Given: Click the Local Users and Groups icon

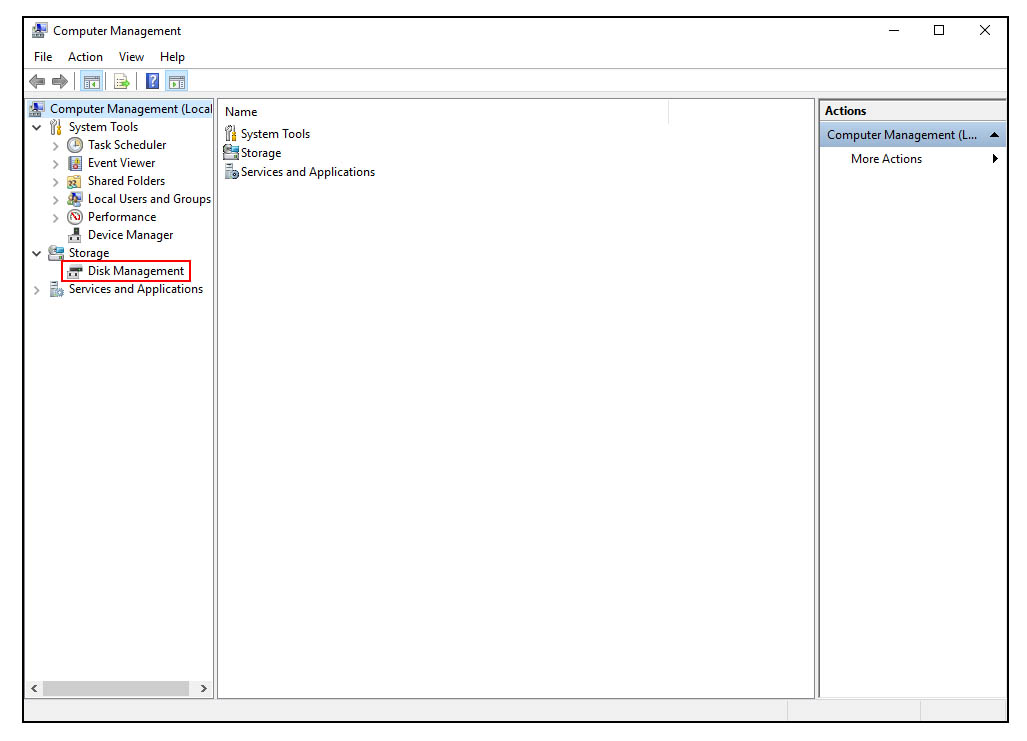Looking at the screenshot, I should [x=75, y=199].
